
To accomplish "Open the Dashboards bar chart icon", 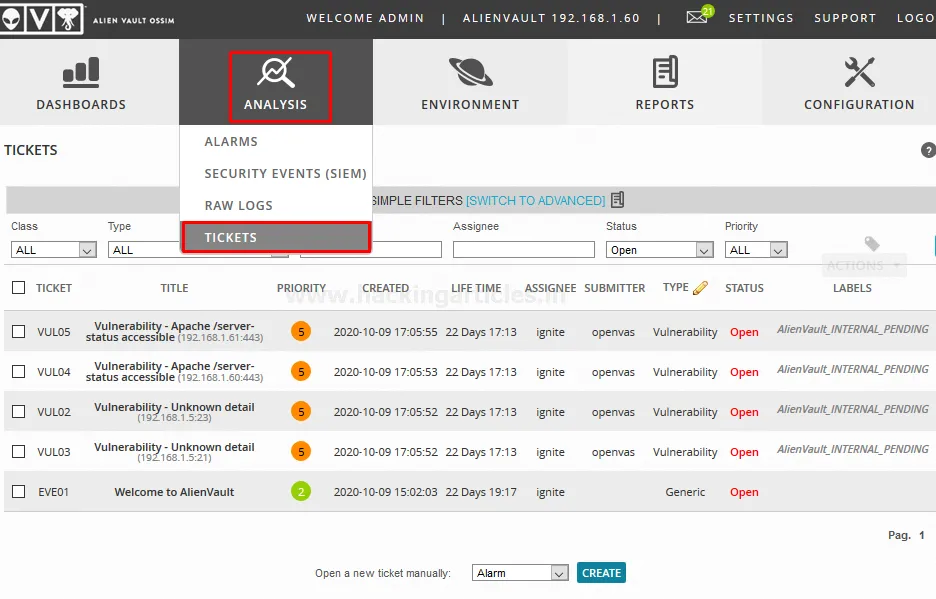I will click(81, 71).
